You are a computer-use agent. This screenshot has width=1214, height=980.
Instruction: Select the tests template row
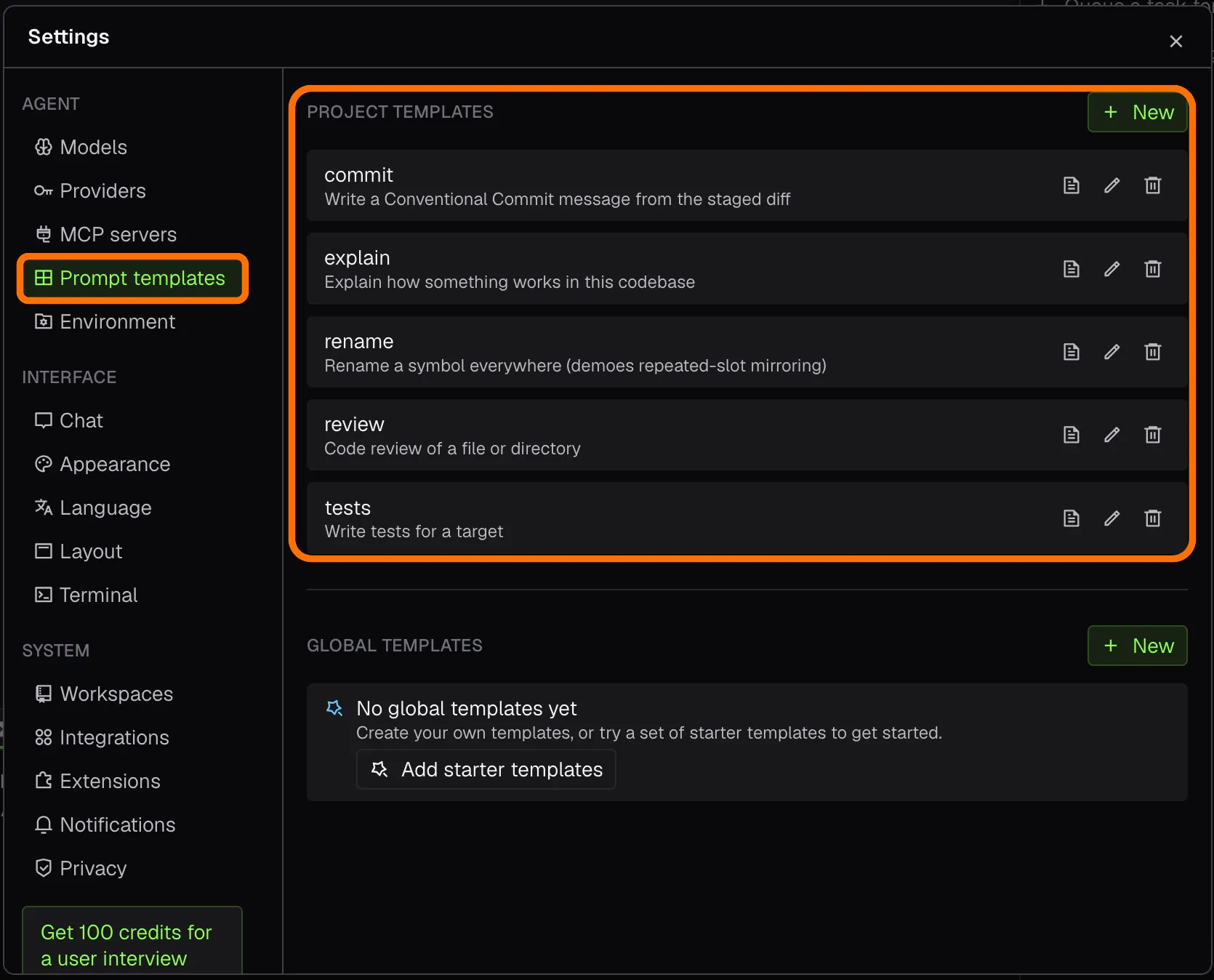click(x=747, y=518)
